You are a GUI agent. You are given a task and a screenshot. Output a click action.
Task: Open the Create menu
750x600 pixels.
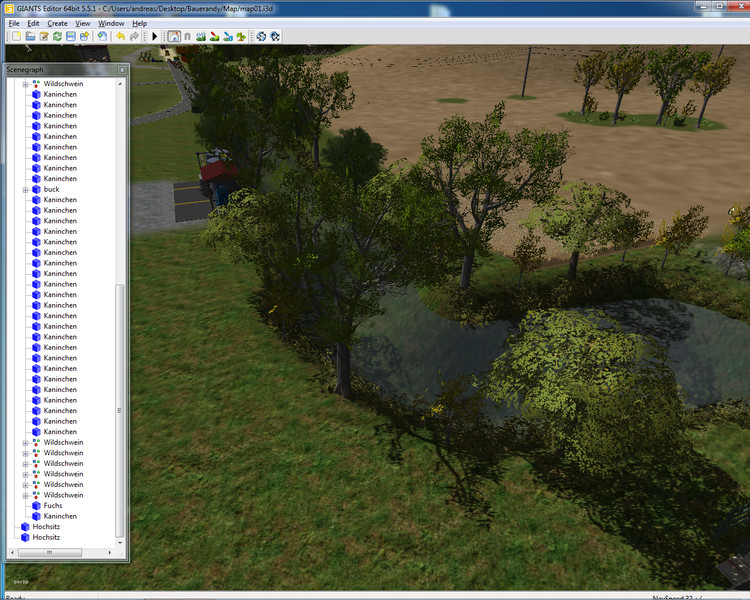(x=57, y=23)
